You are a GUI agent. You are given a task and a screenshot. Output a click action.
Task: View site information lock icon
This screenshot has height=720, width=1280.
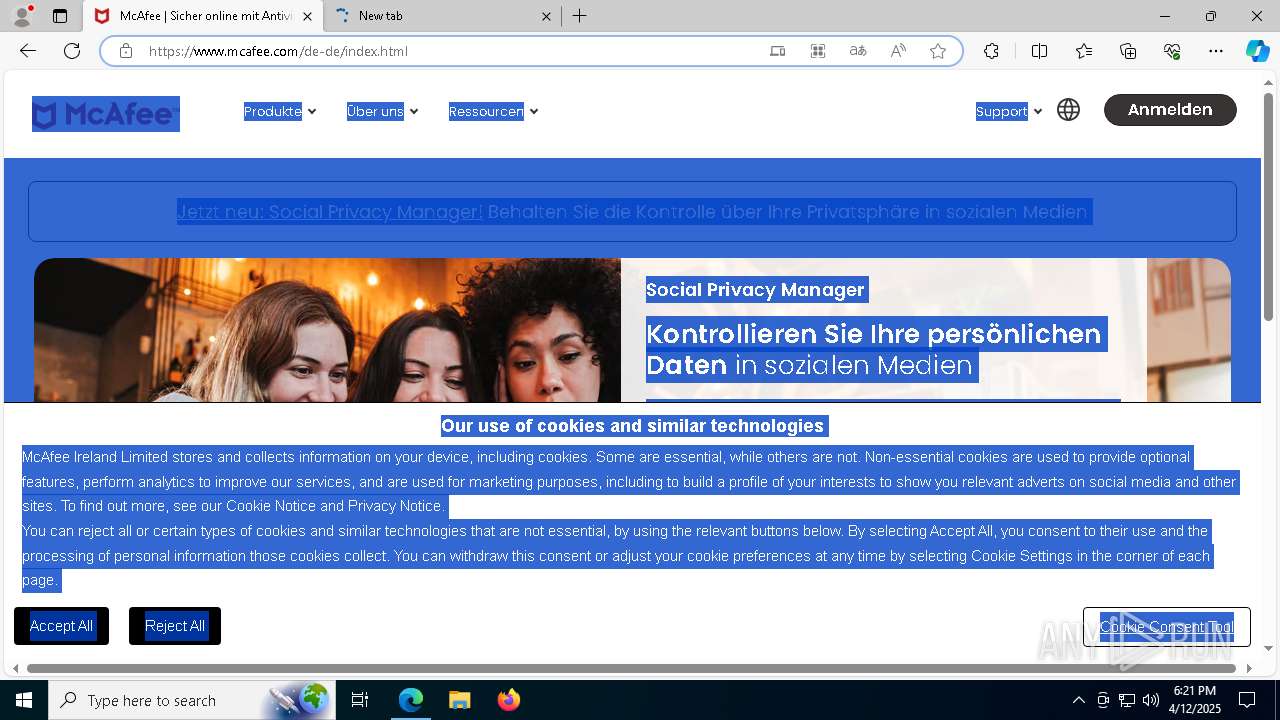[x=125, y=51]
